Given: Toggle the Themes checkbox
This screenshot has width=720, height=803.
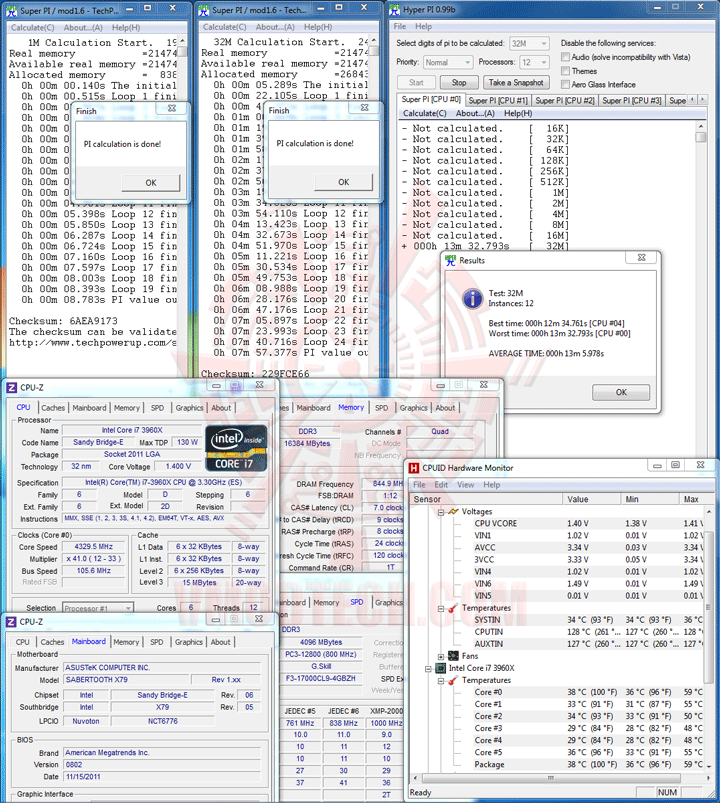Looking at the screenshot, I should click(565, 71).
